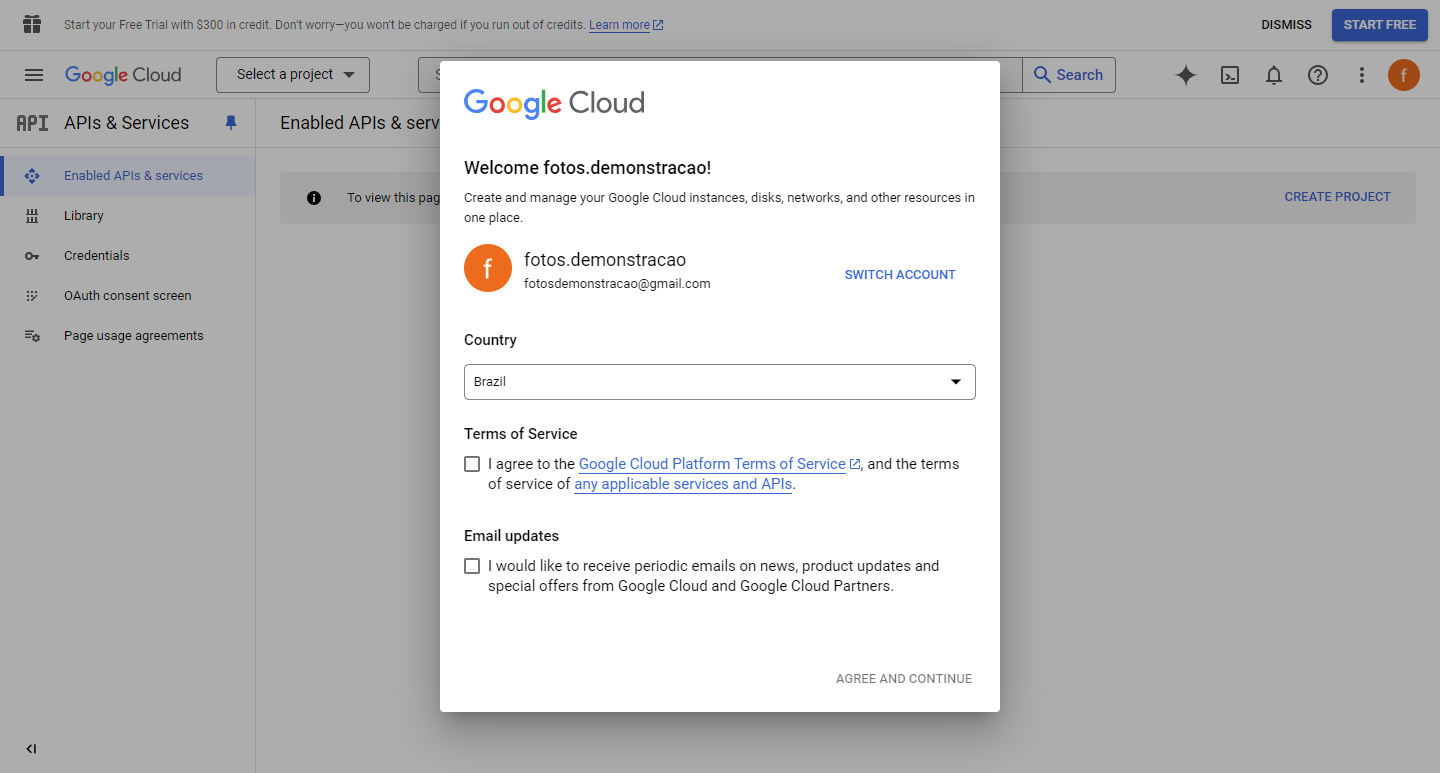This screenshot has width=1440, height=773.
Task: Check the Email updates checkbox
Action: 472,566
